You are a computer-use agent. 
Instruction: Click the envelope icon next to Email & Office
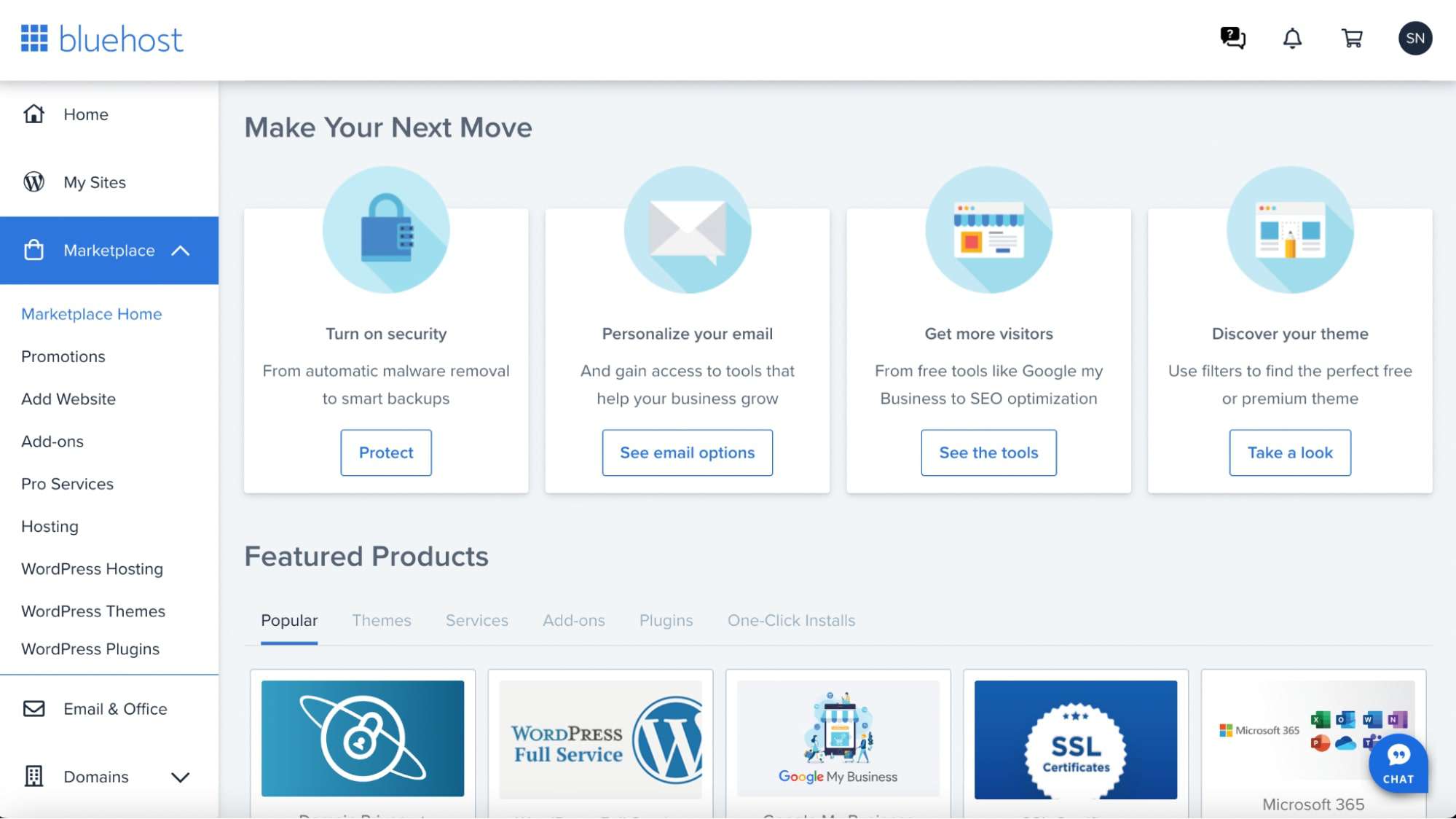tap(34, 708)
